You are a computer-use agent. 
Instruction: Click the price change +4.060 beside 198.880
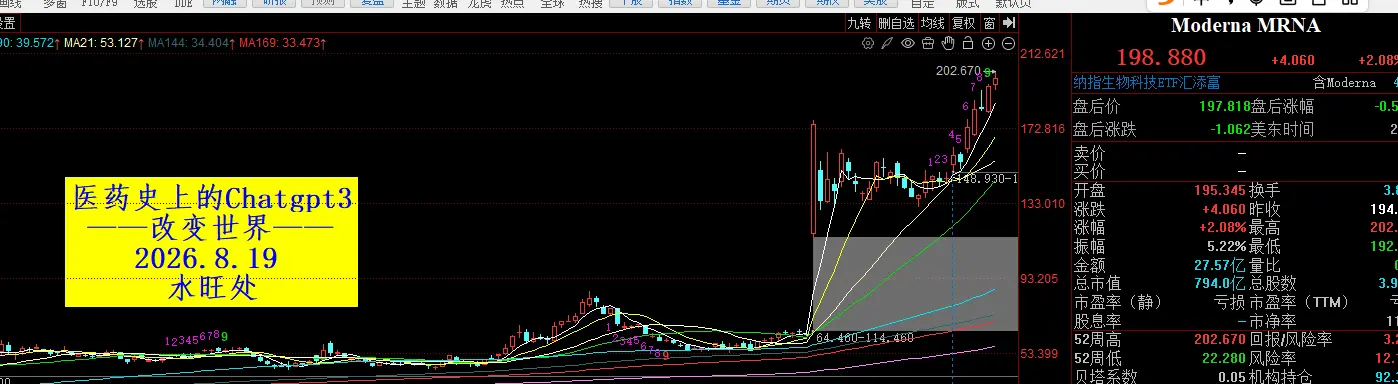1292,60
